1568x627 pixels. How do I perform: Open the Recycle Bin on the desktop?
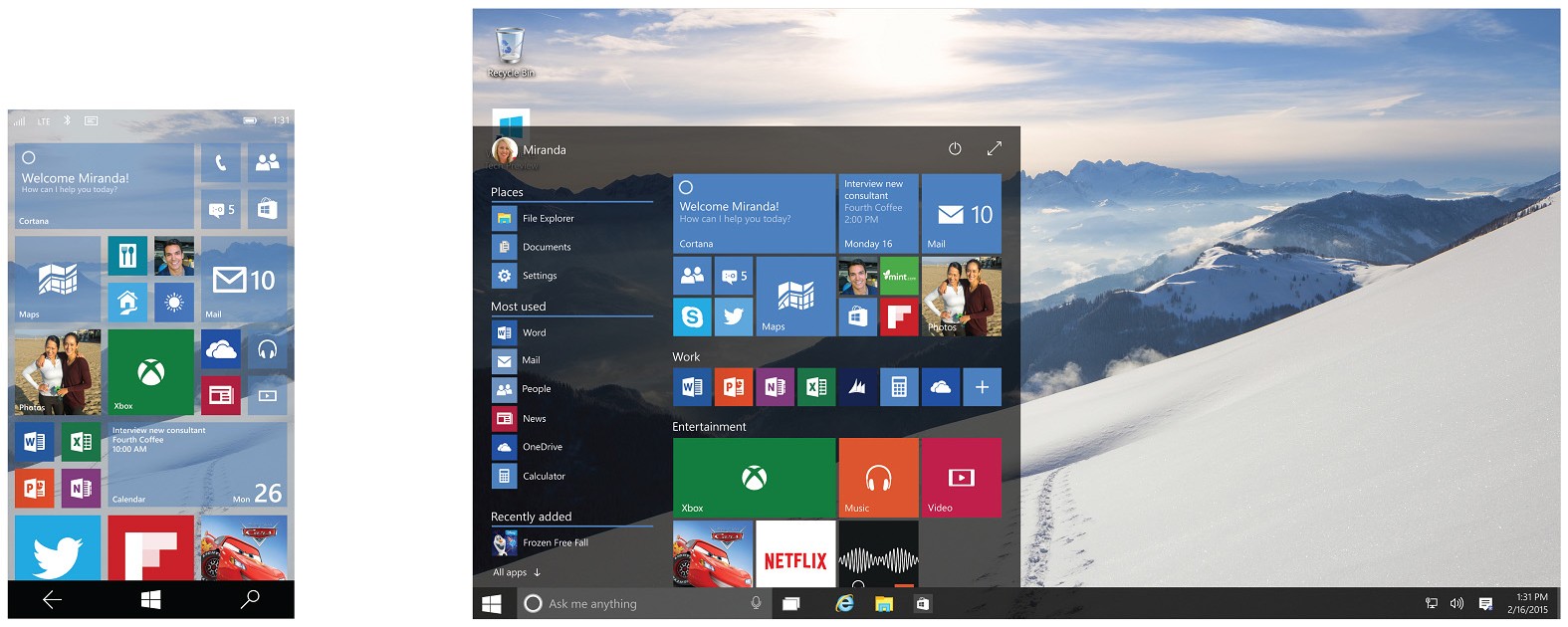[510, 53]
